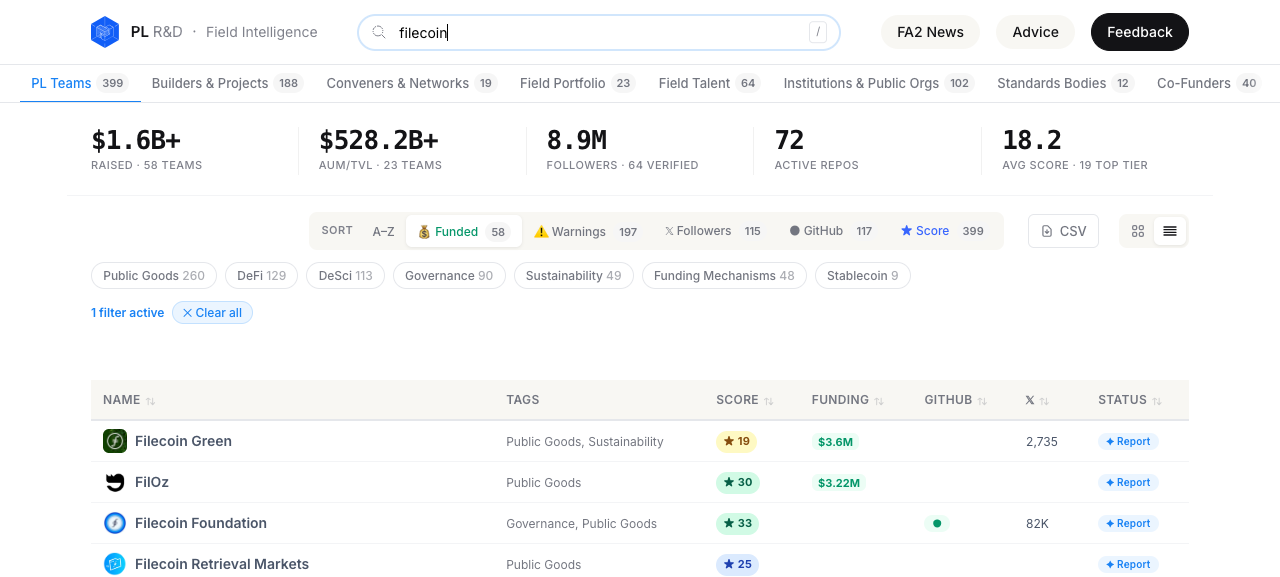Open the Field Portfolio tab
This screenshot has width=1280, height=577.
[577, 83]
